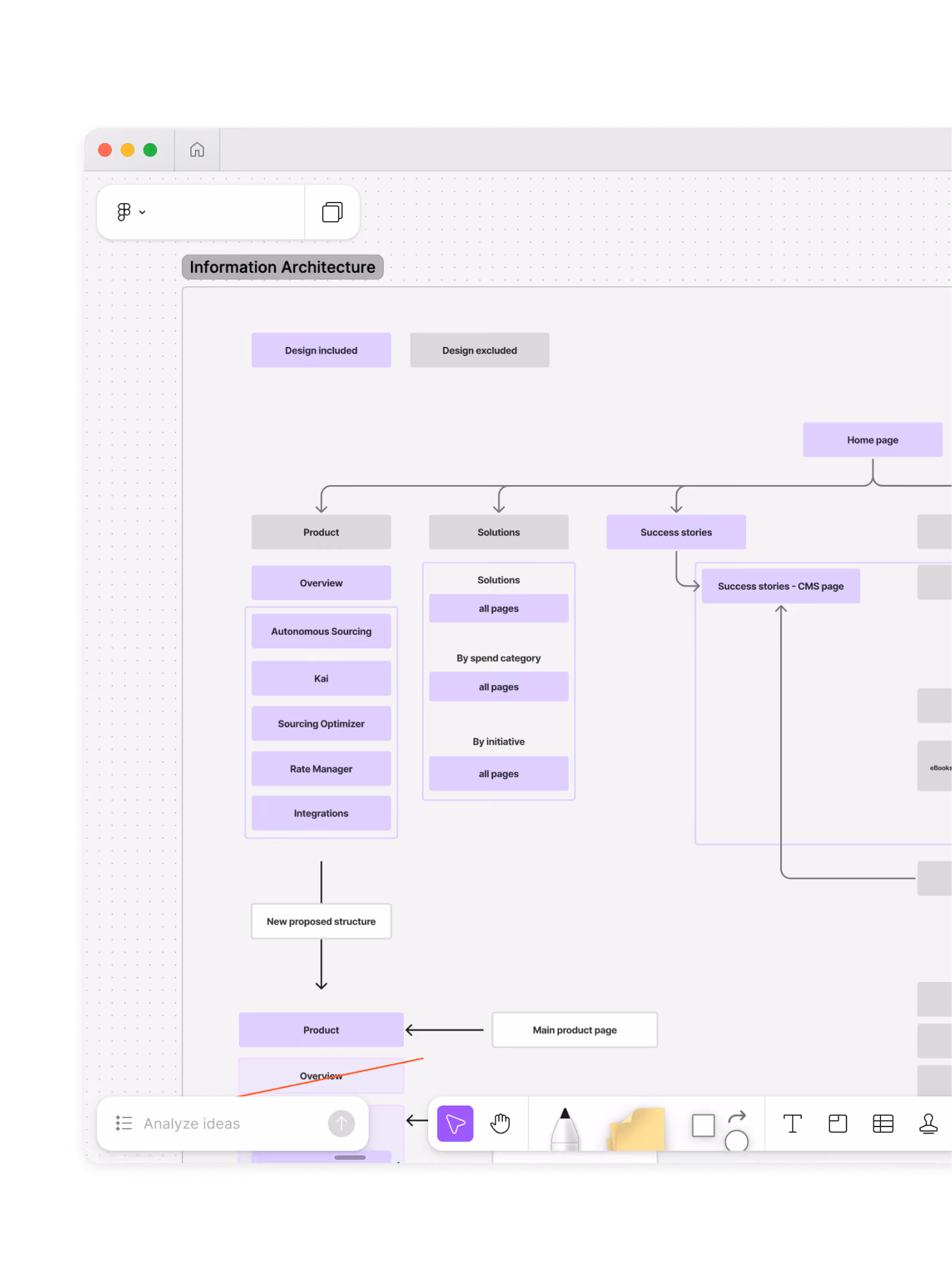Select the square shape tool
The image size is (952, 1269).
coord(703,1125)
